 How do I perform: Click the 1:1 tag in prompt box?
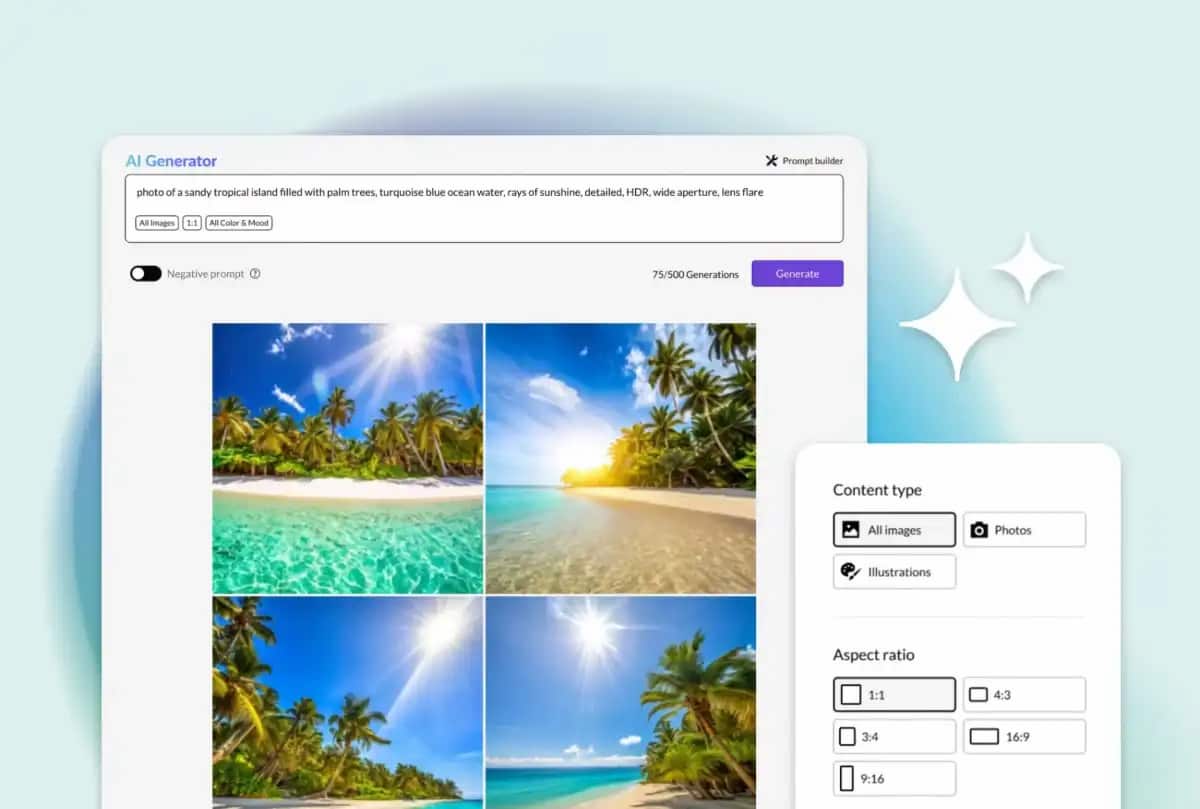[x=192, y=223]
